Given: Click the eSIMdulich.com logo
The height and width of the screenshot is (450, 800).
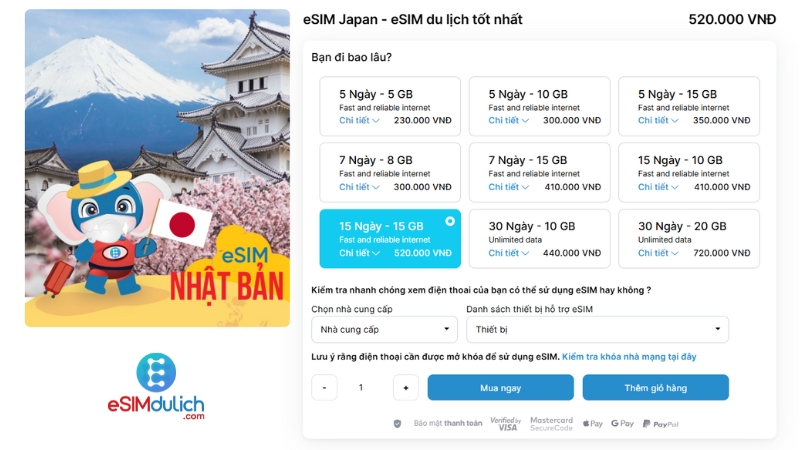Looking at the screenshot, I should point(156,386).
